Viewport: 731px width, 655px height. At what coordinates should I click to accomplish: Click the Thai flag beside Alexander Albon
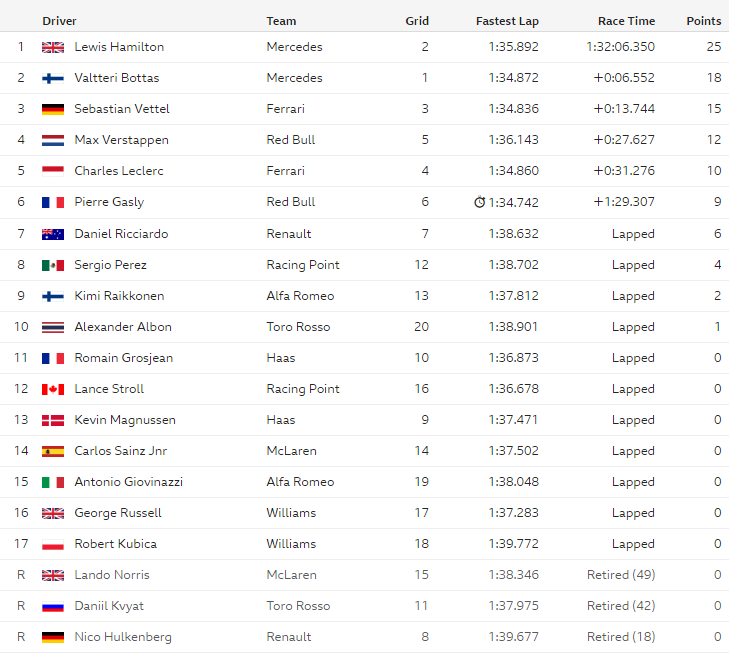coord(53,327)
